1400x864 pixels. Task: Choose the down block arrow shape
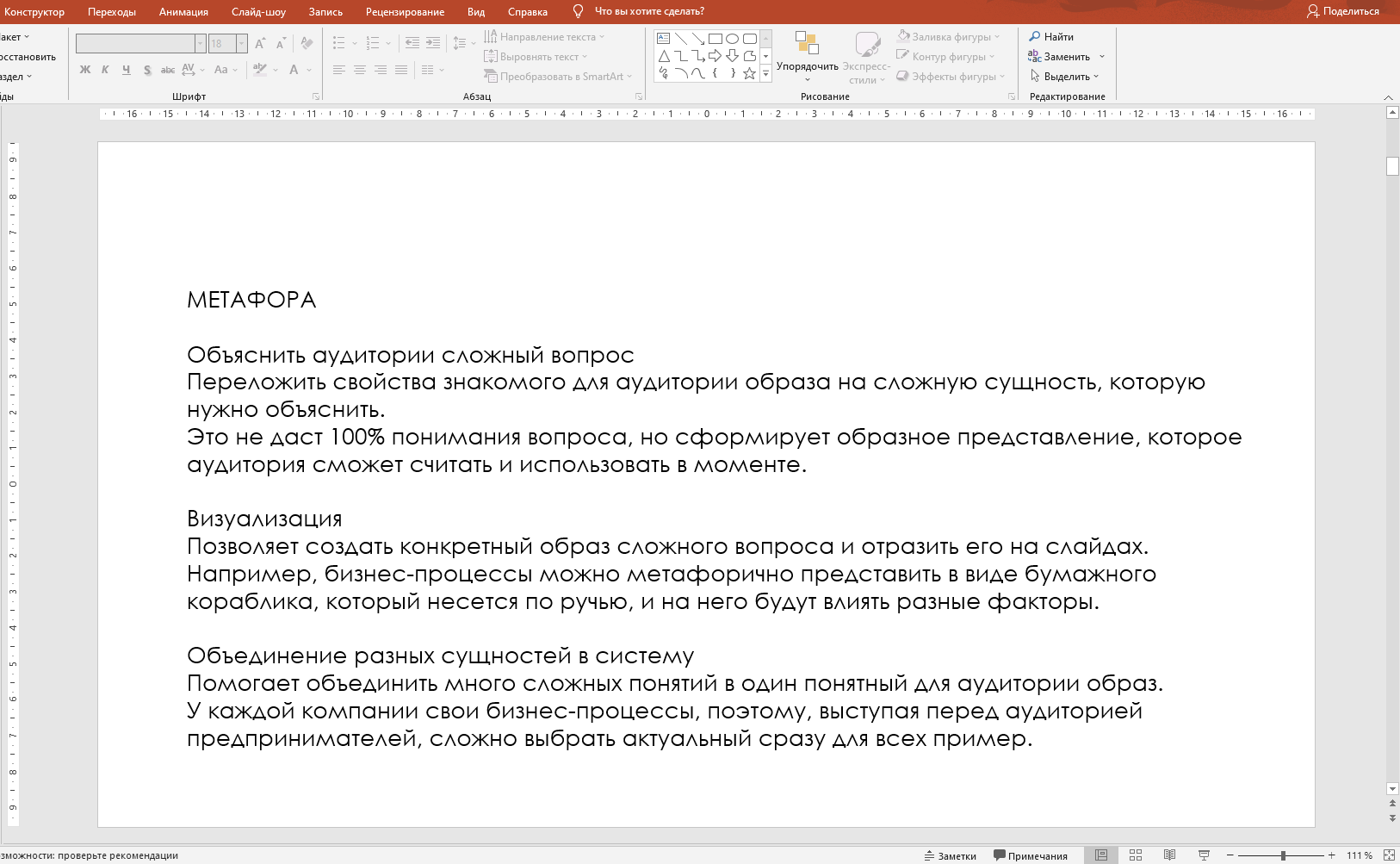pos(732,56)
